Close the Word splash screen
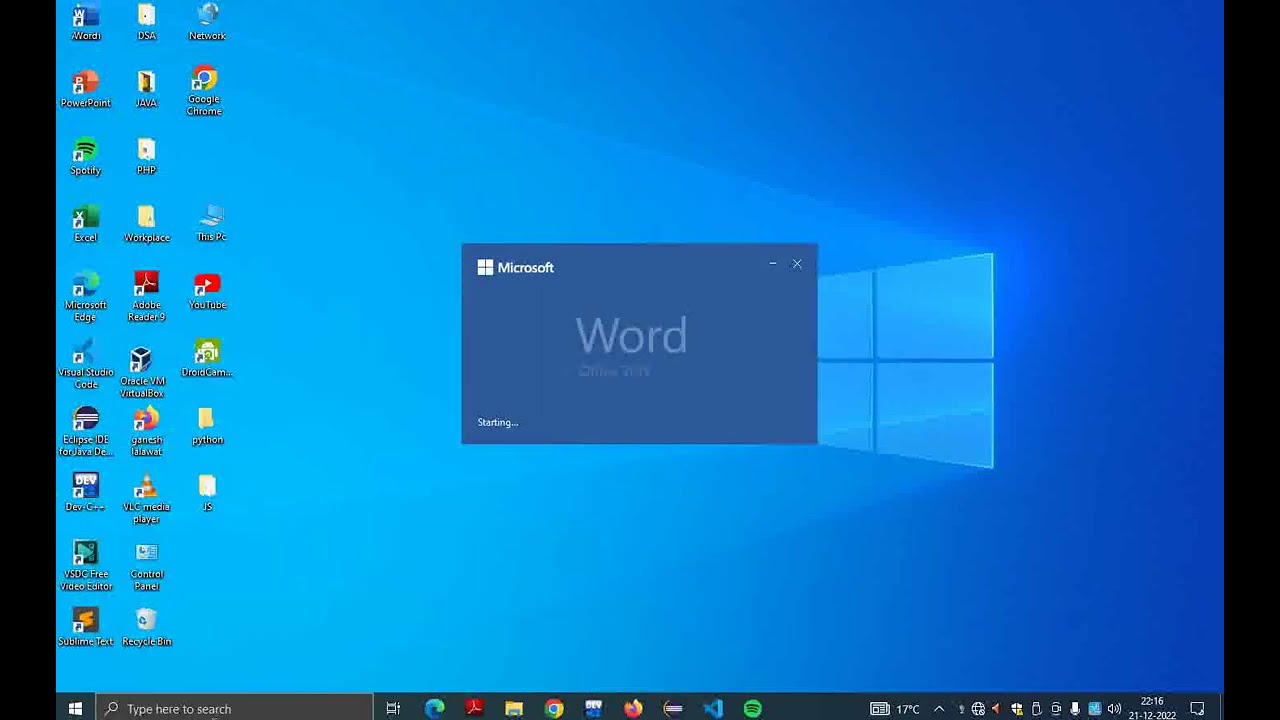Screen dimensions: 1280x720 [x=797, y=264]
